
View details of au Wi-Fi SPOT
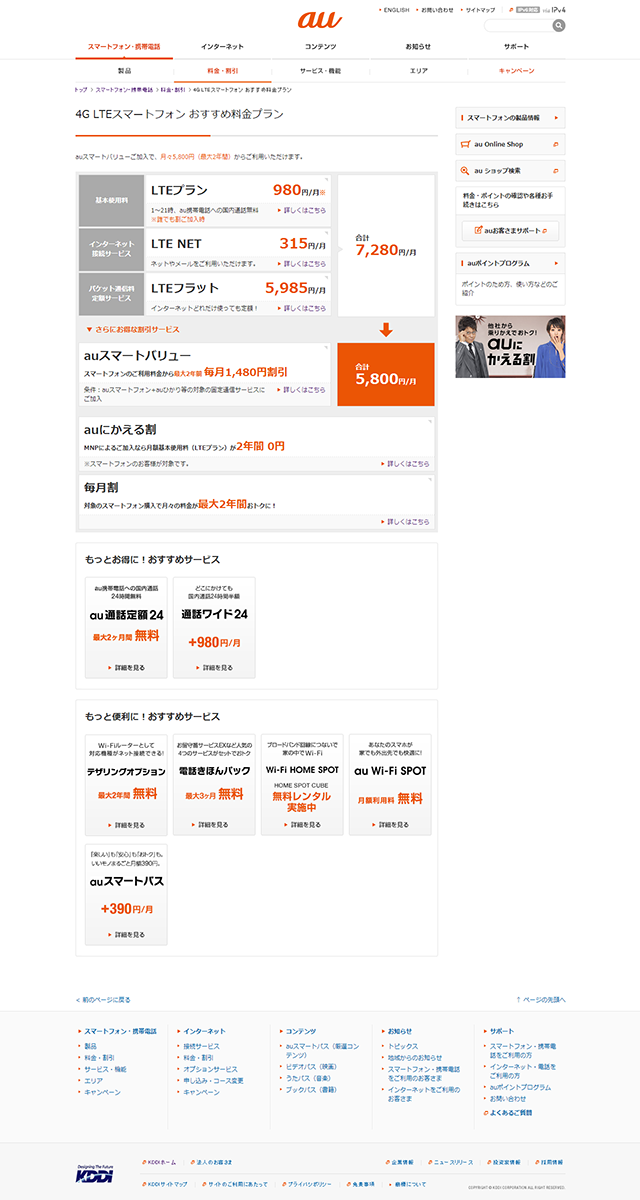[x=390, y=825]
